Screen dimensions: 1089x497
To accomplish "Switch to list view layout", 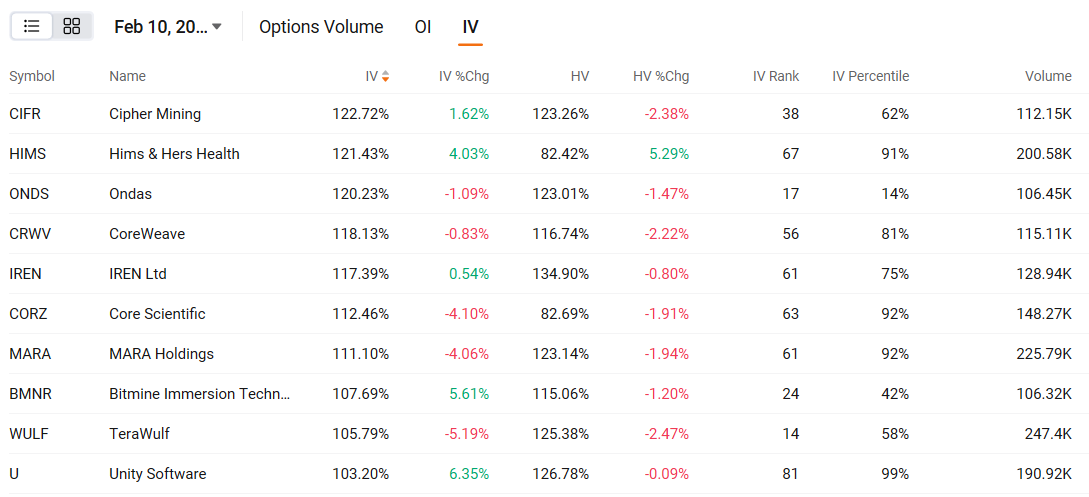I will tap(32, 26).
